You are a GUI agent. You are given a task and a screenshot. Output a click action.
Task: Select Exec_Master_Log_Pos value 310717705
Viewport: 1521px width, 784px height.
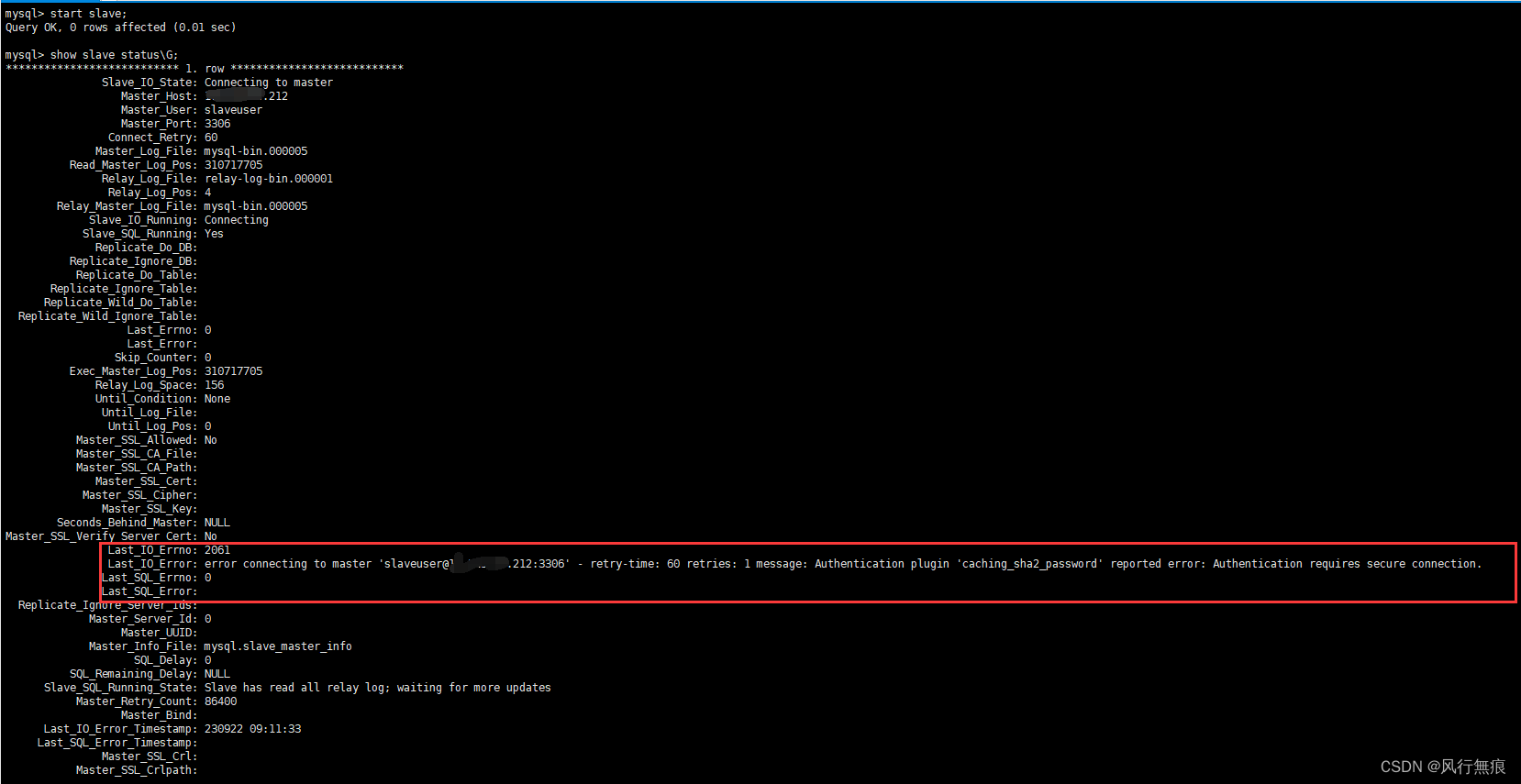[x=233, y=371]
